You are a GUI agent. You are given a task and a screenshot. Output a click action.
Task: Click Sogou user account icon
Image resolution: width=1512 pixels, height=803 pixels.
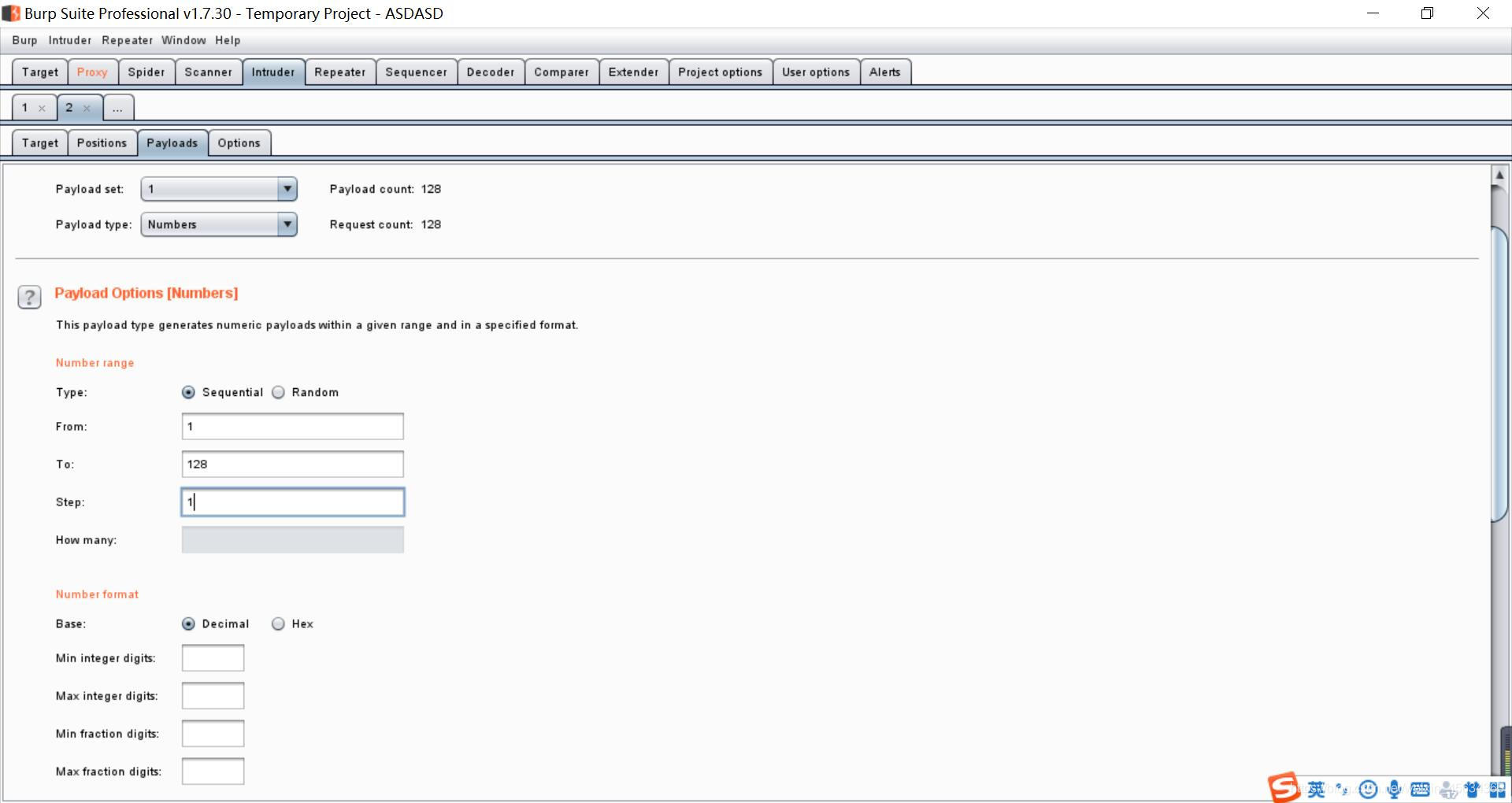click(1447, 789)
